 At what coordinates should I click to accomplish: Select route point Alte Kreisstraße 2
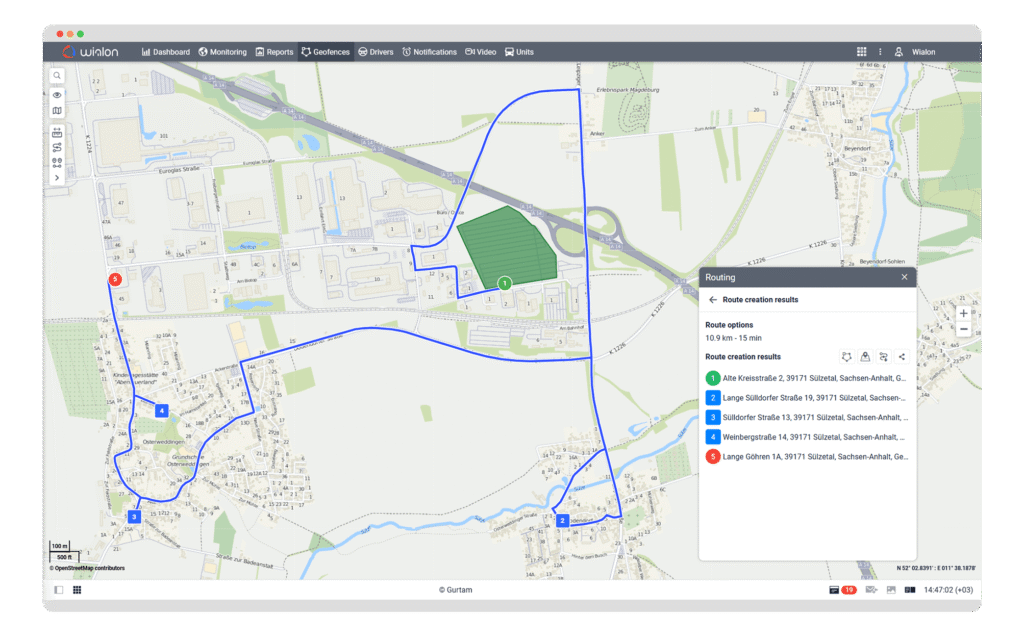tap(810, 378)
